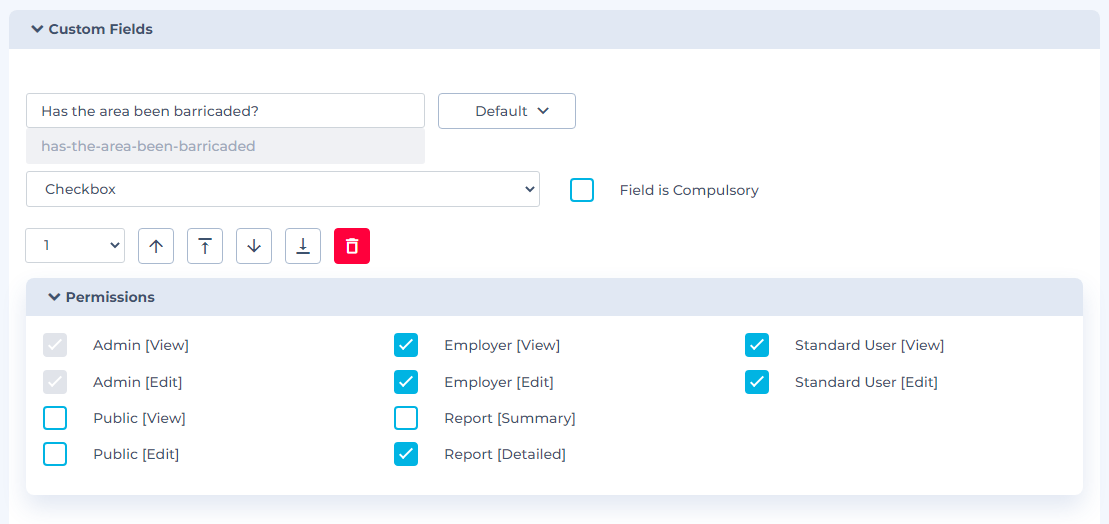This screenshot has height=524, width=1109.
Task: Open the Default dropdown button
Action: 507,111
